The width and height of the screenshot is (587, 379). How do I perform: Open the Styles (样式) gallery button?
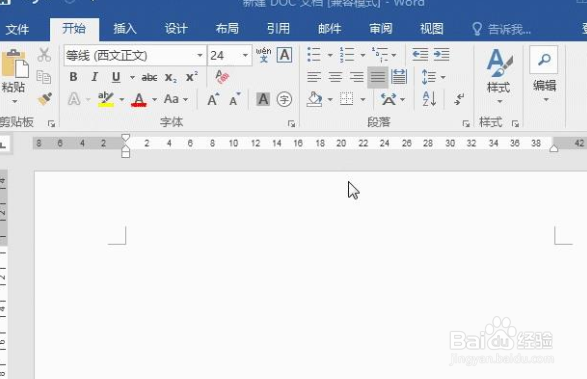499,77
